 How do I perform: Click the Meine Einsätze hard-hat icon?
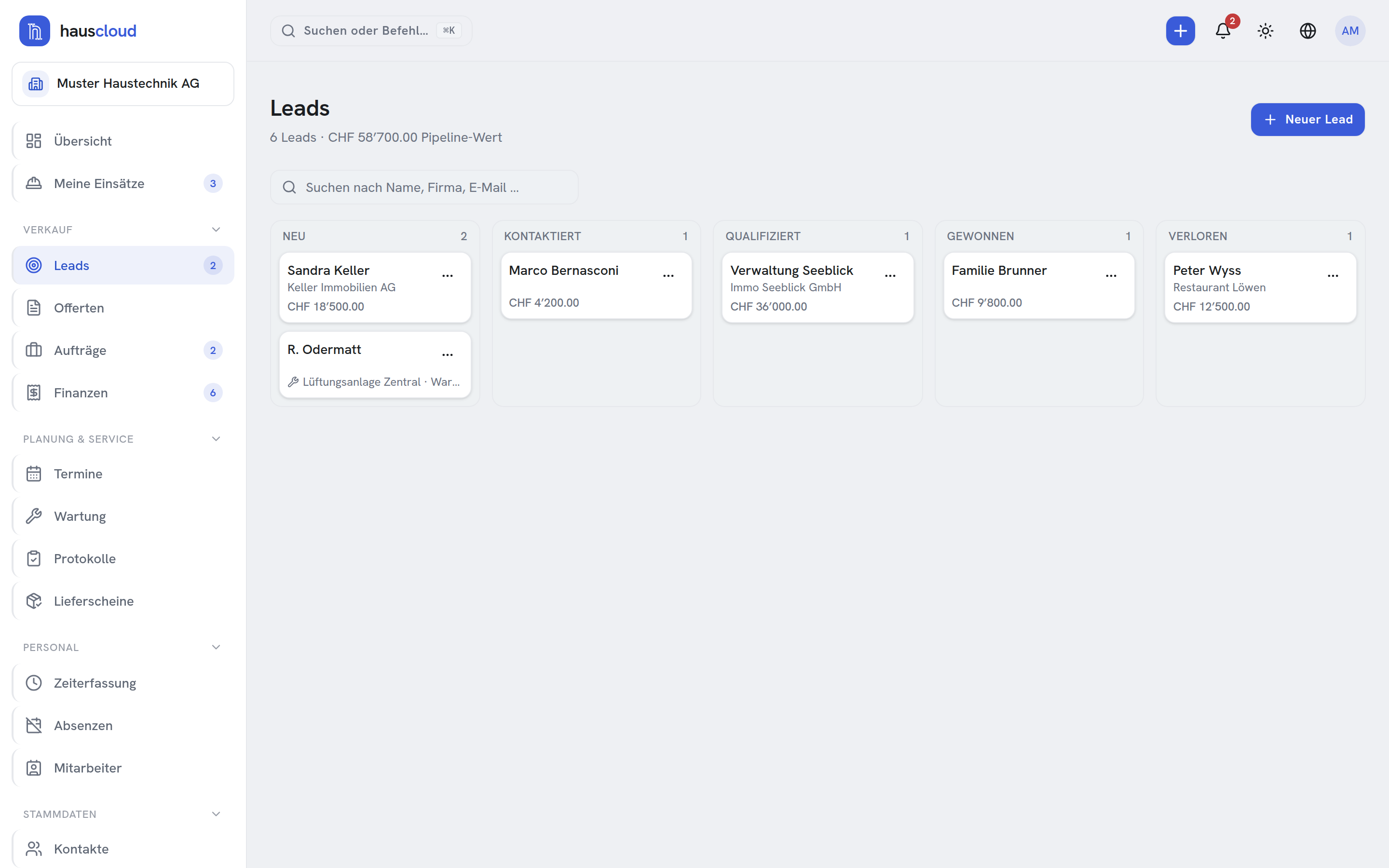[34, 184]
